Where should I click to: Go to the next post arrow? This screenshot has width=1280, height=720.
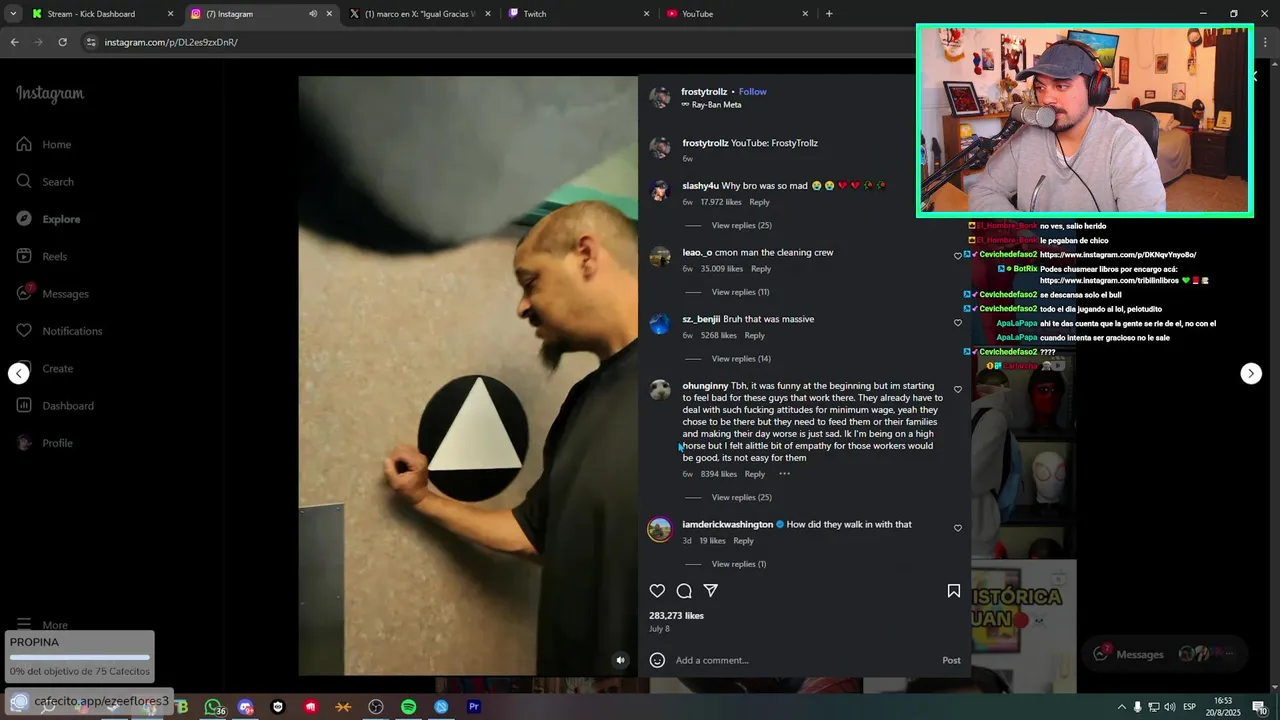tap(1251, 373)
